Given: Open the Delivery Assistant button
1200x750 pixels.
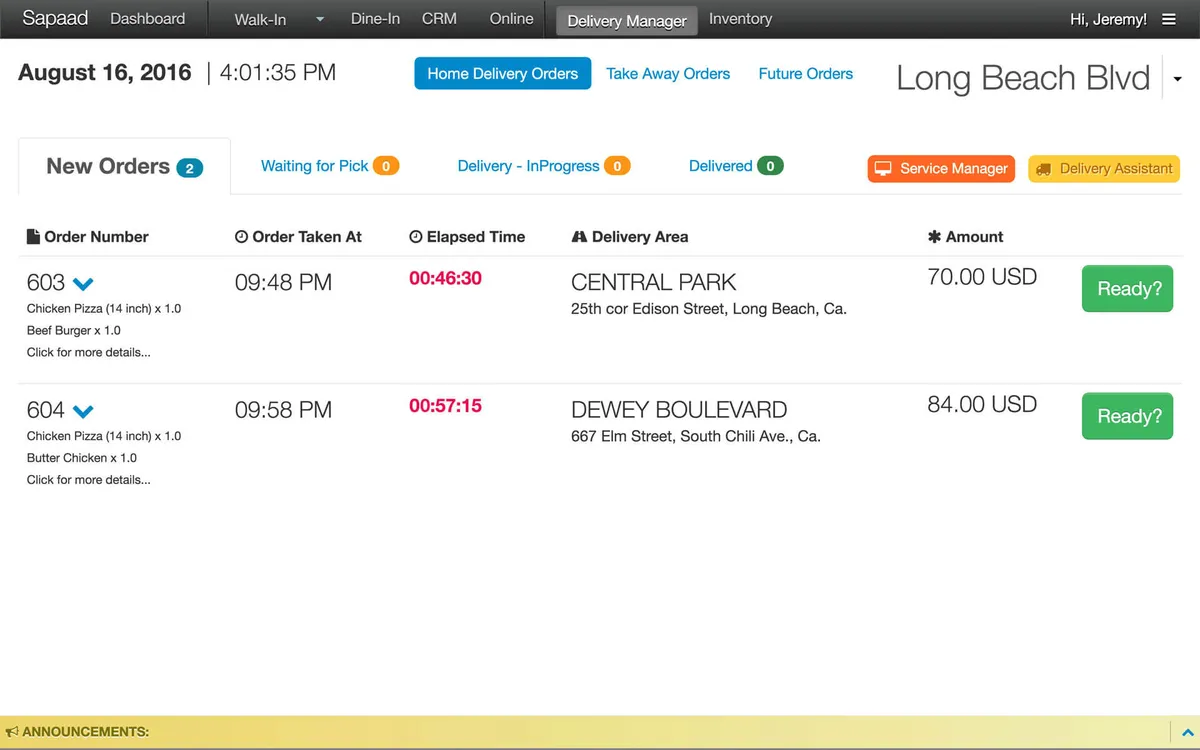Looking at the screenshot, I should (x=1104, y=169).
